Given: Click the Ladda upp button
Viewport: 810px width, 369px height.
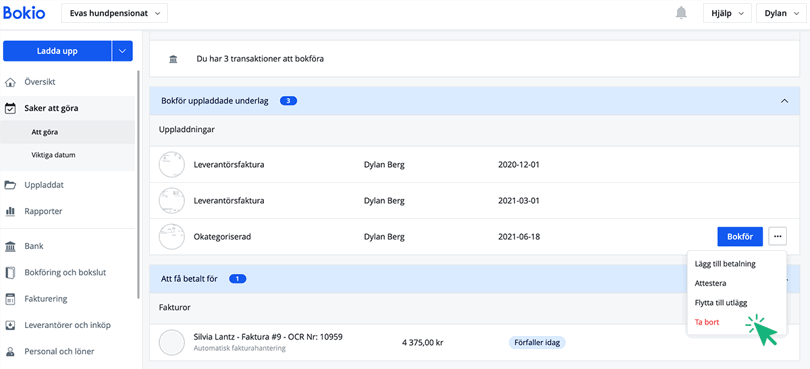Looking at the screenshot, I should 57,51.
